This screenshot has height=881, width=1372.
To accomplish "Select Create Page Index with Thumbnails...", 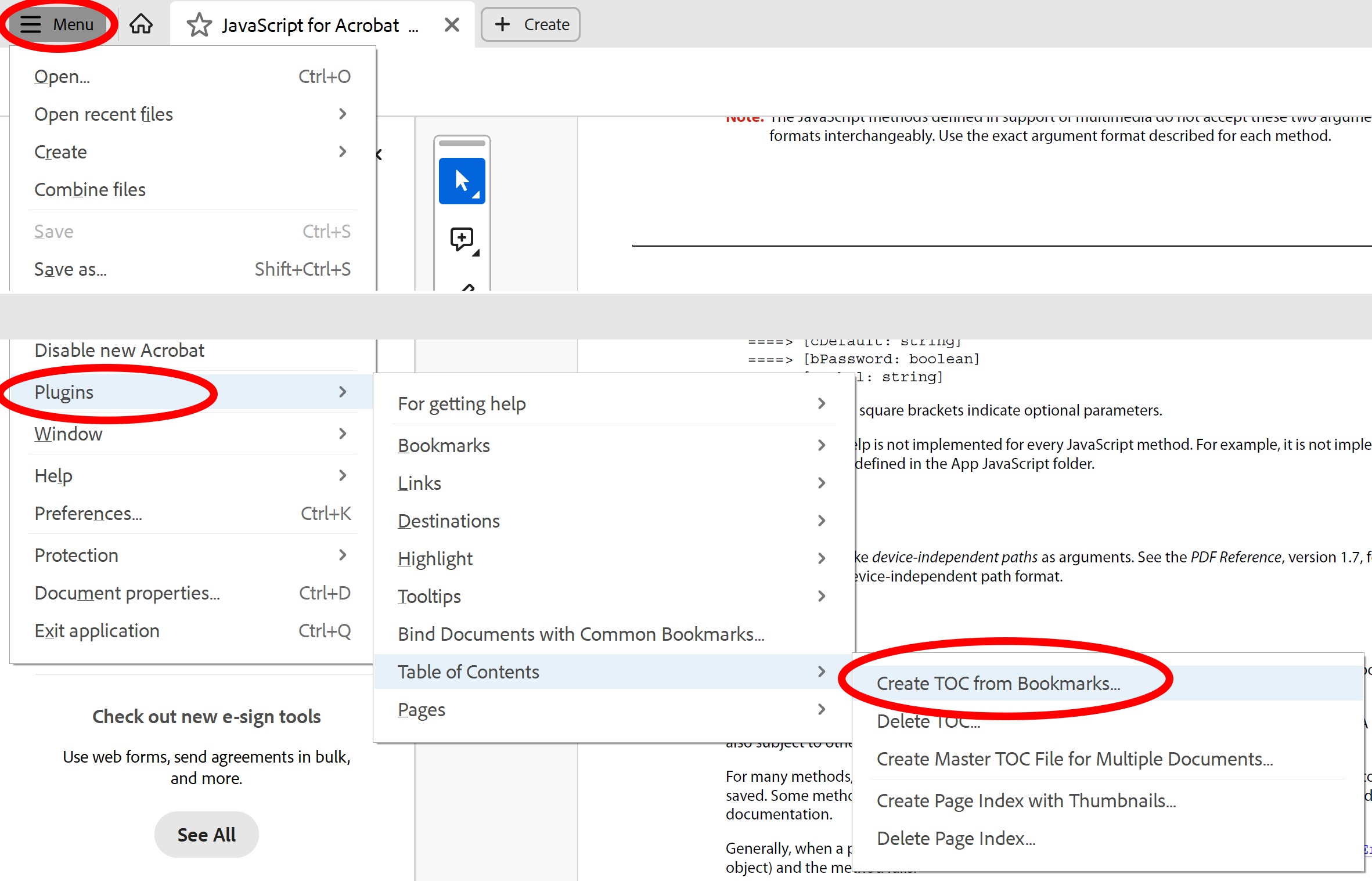I will pyautogui.click(x=1108, y=800).
